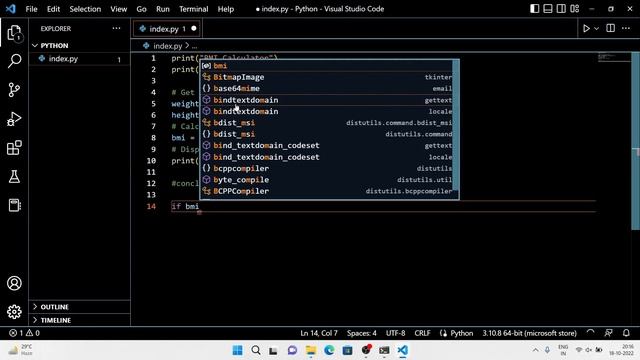Toggle the bottom panel layout
Screen dimensions: 640x360
[x=548, y=9]
